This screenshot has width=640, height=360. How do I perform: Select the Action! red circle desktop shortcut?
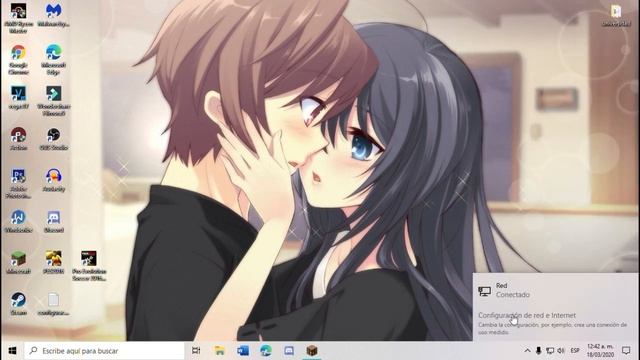(x=18, y=138)
